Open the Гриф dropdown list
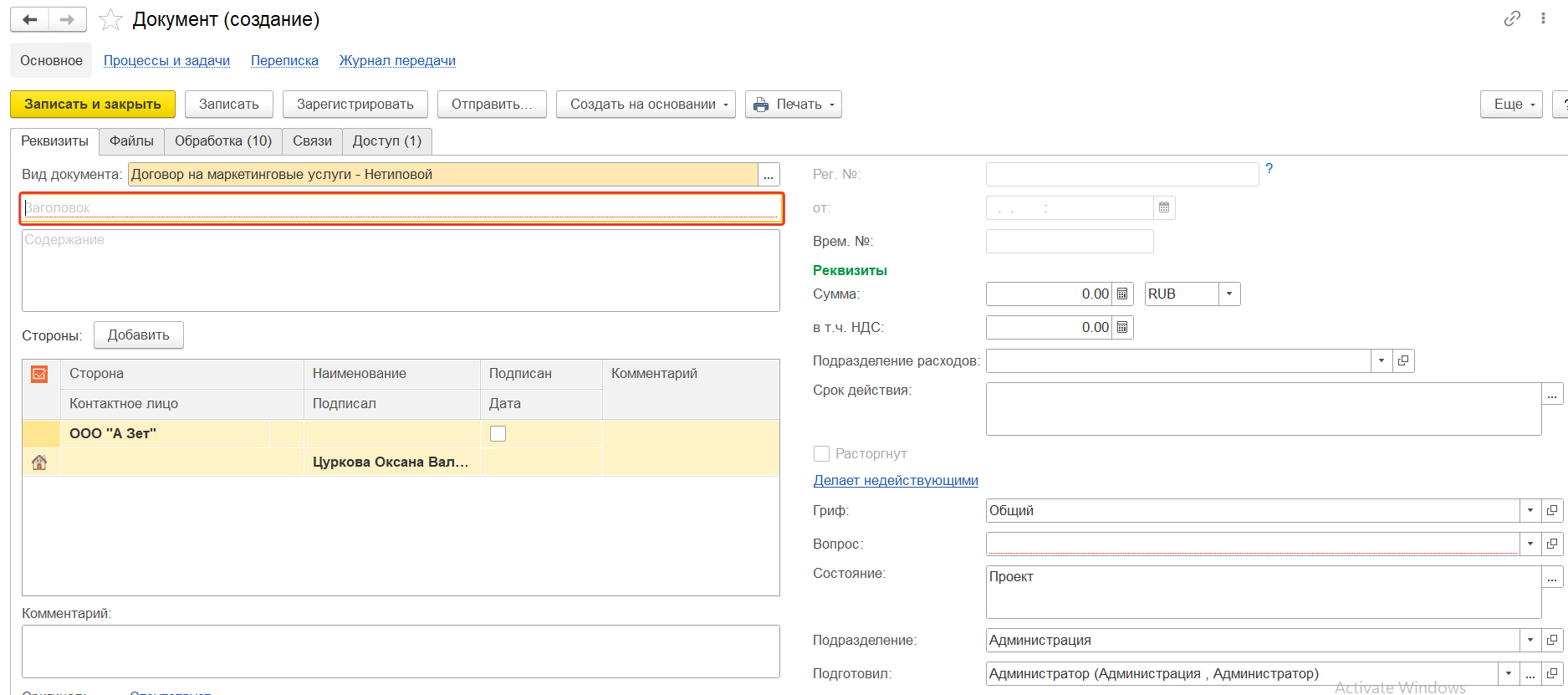1568x695 pixels. [1530, 510]
